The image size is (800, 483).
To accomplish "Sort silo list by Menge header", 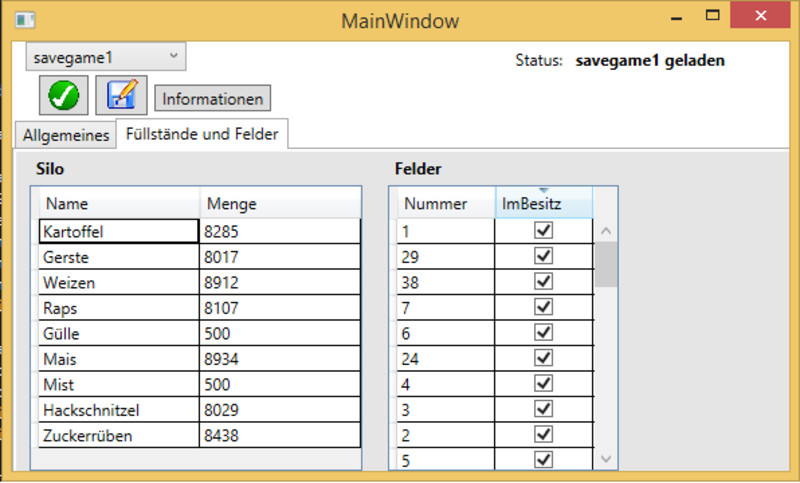I will click(279, 204).
